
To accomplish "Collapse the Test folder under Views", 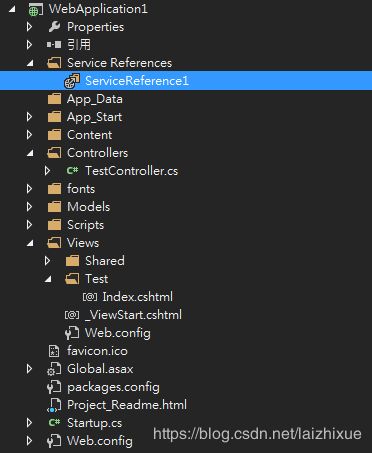I will (x=48, y=279).
